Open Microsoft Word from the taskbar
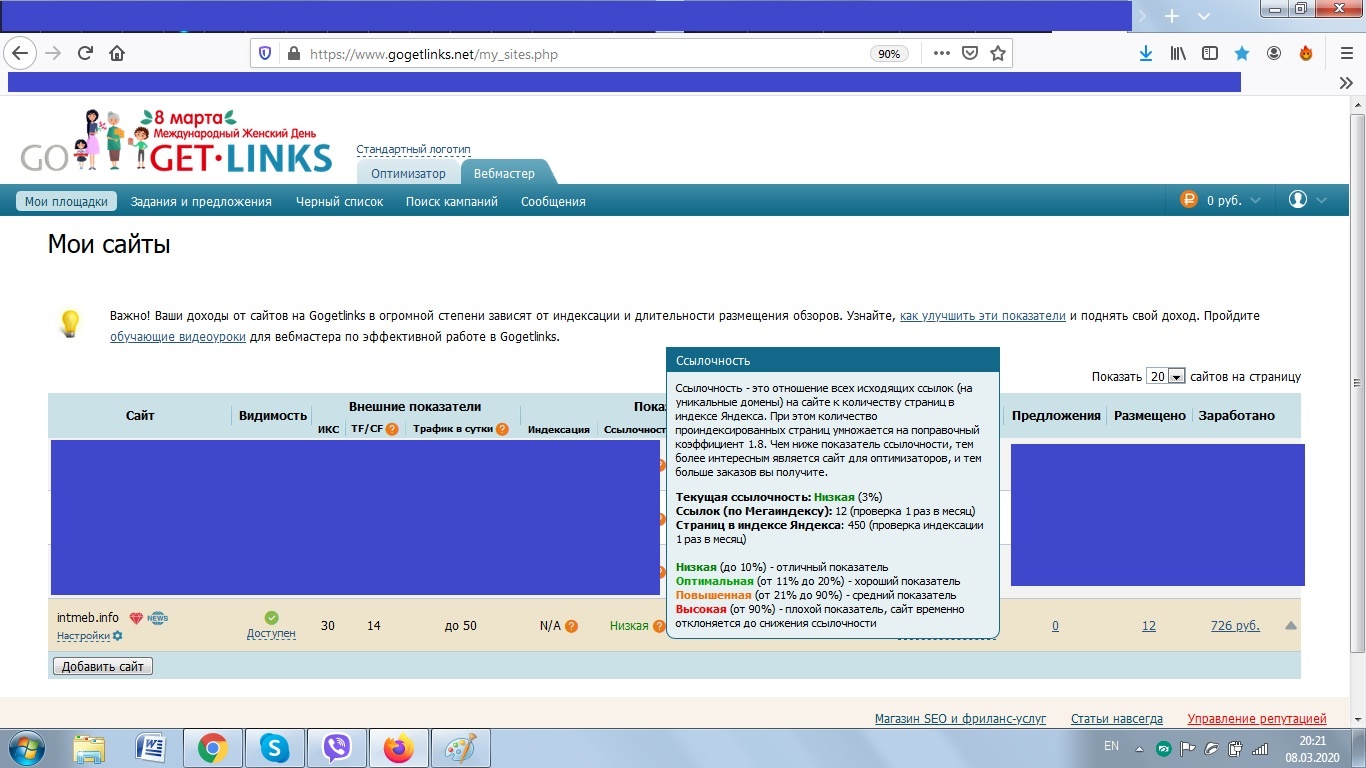 coord(151,748)
